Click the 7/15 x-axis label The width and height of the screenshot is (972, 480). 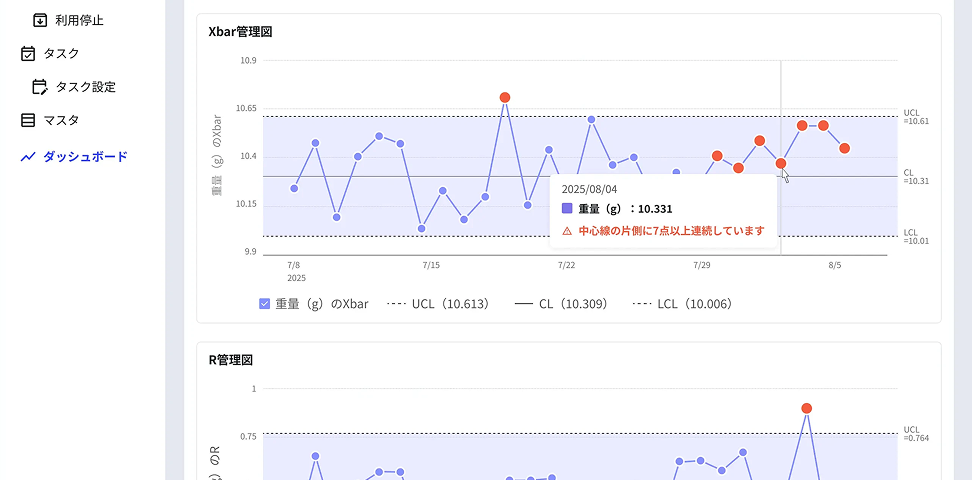pyautogui.click(x=431, y=265)
